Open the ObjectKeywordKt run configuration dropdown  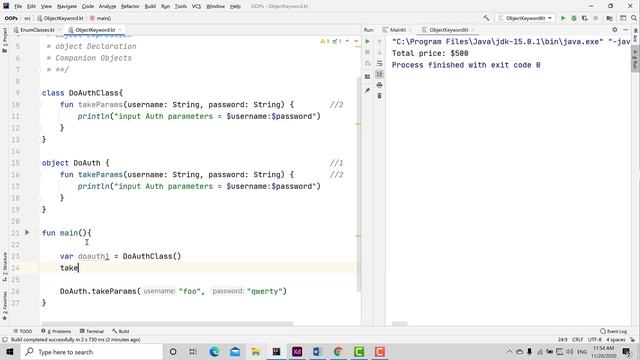pos(524,18)
